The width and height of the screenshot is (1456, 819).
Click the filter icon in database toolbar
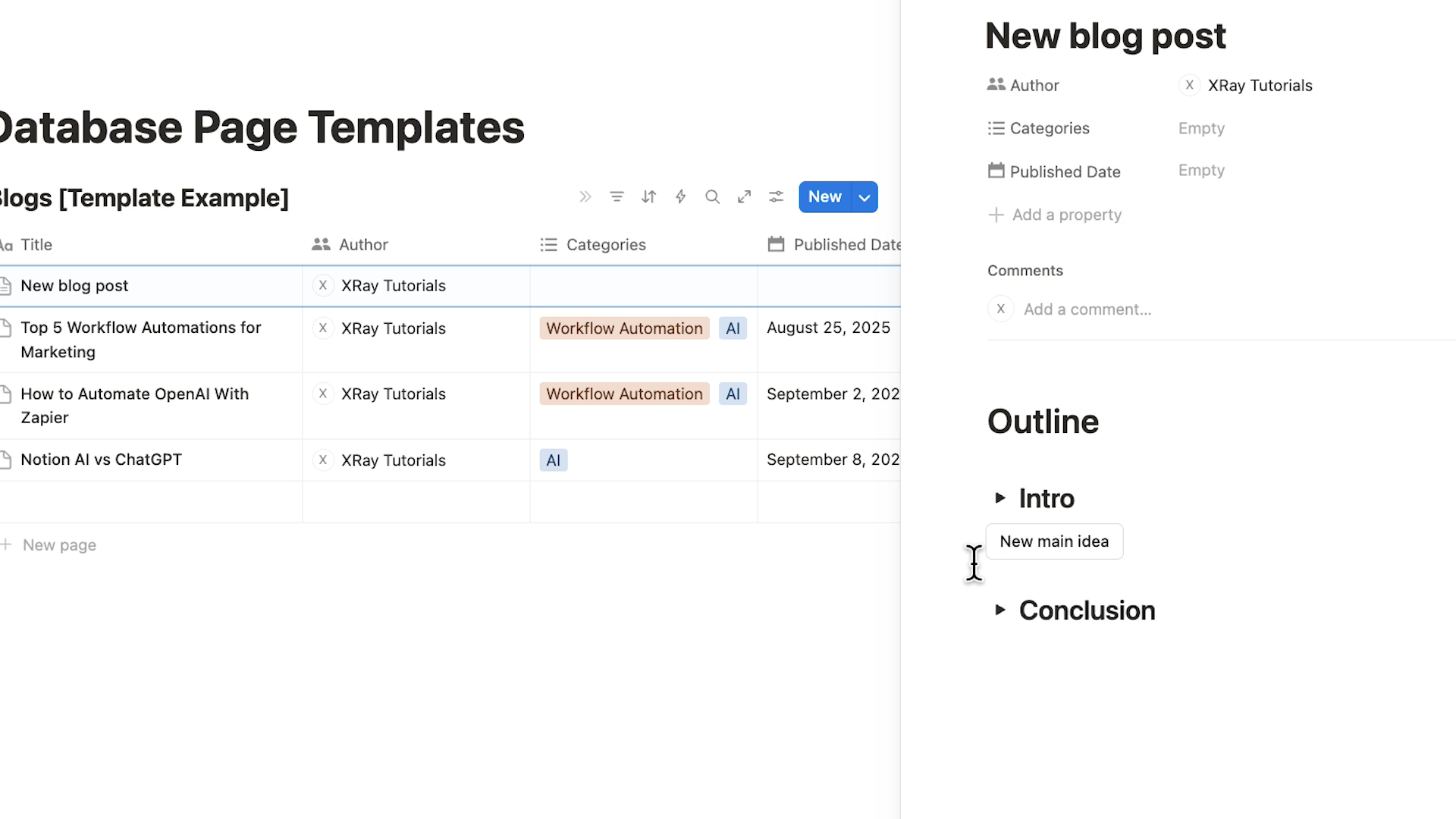coord(617,197)
